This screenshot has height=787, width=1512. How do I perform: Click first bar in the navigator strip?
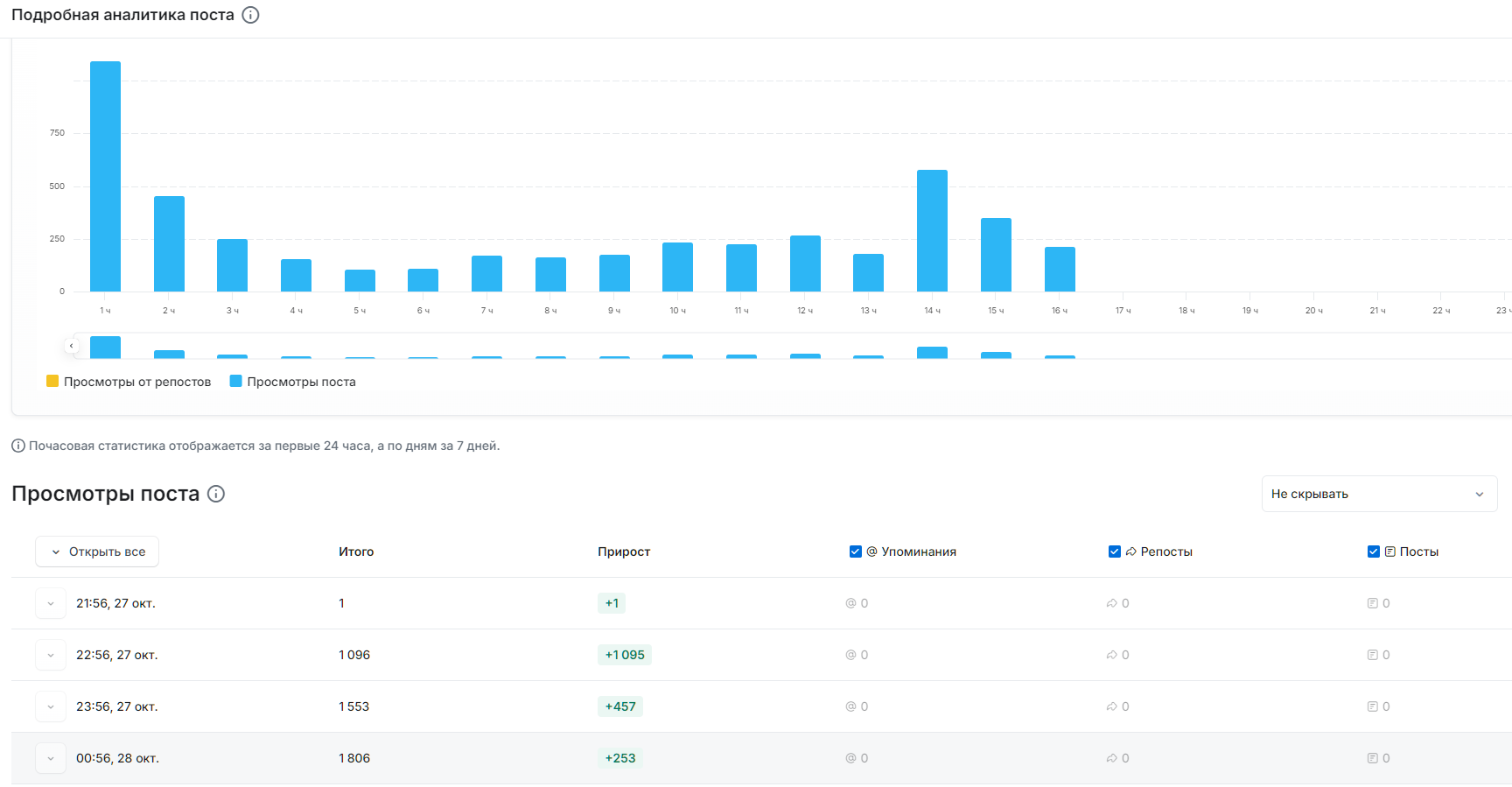tap(105, 348)
